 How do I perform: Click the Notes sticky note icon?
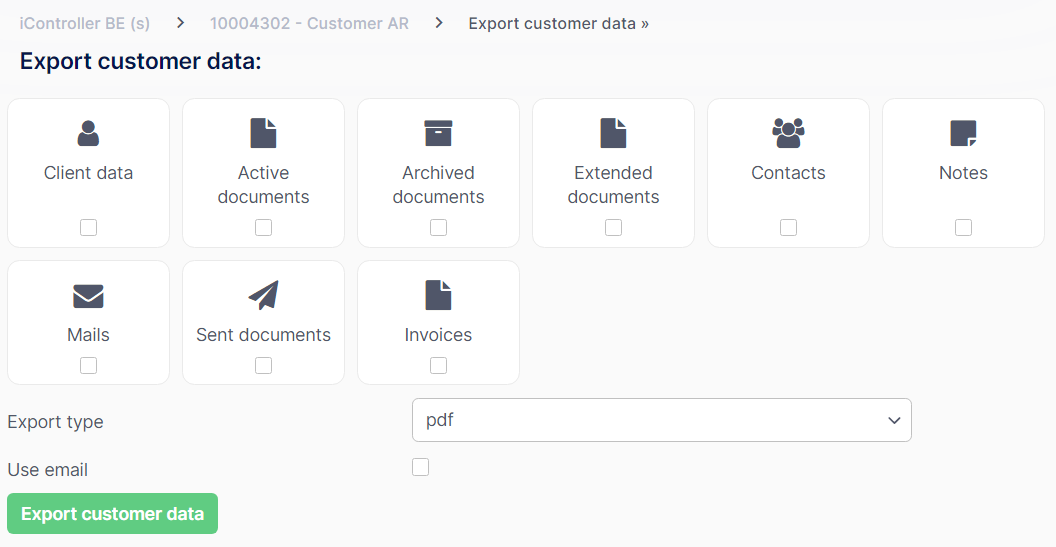[x=964, y=133]
